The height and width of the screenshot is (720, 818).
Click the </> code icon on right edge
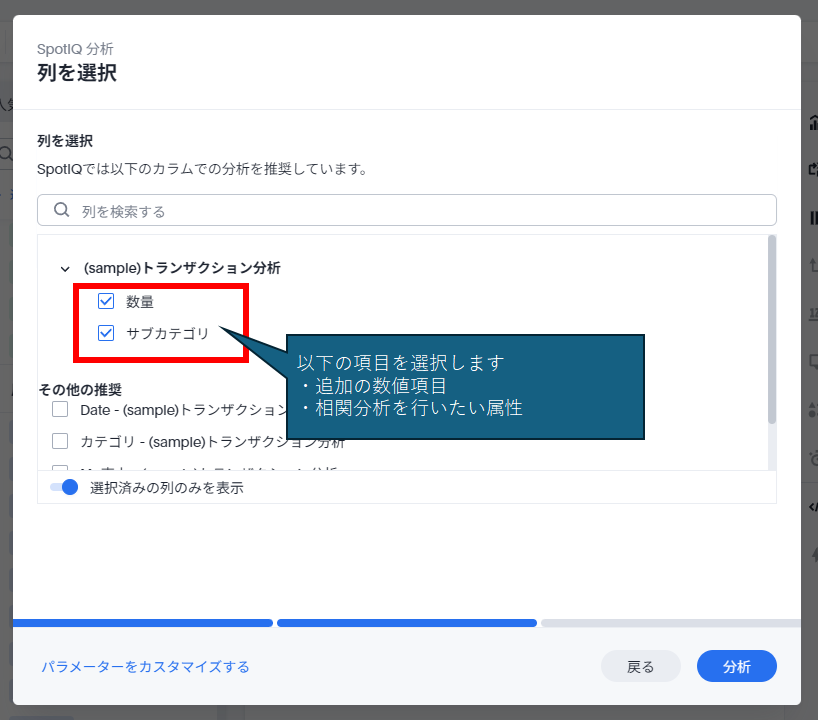click(812, 507)
